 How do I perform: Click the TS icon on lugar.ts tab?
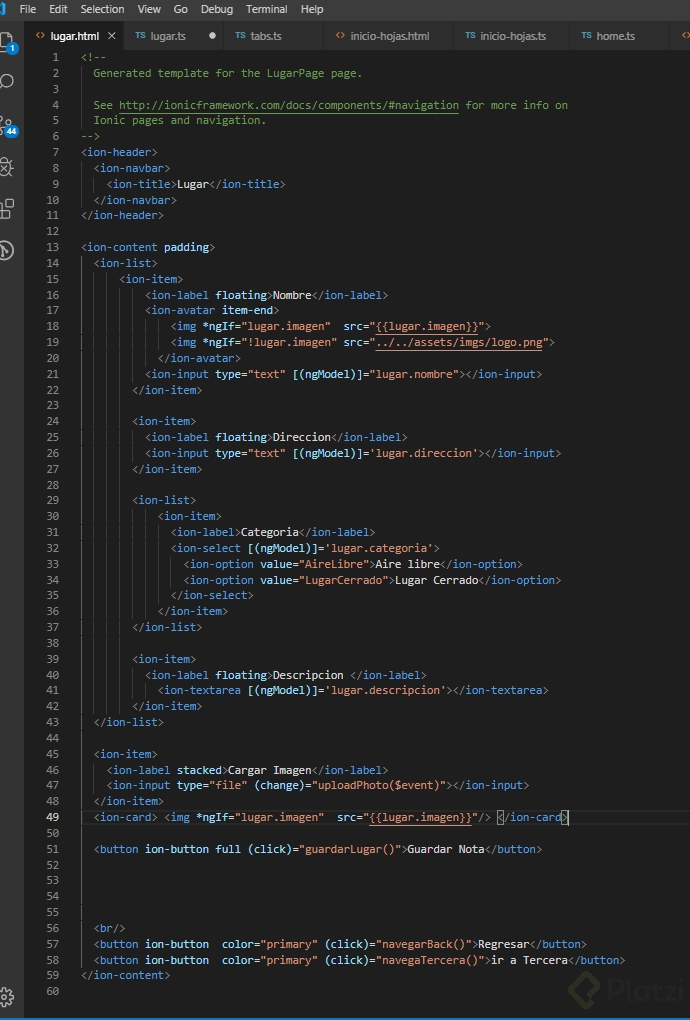tap(140, 36)
